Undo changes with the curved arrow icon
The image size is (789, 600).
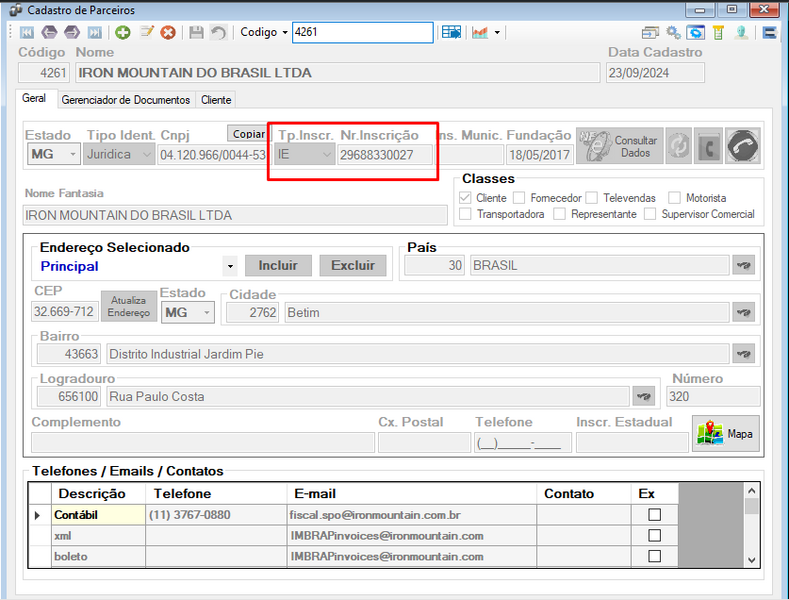click(x=218, y=33)
